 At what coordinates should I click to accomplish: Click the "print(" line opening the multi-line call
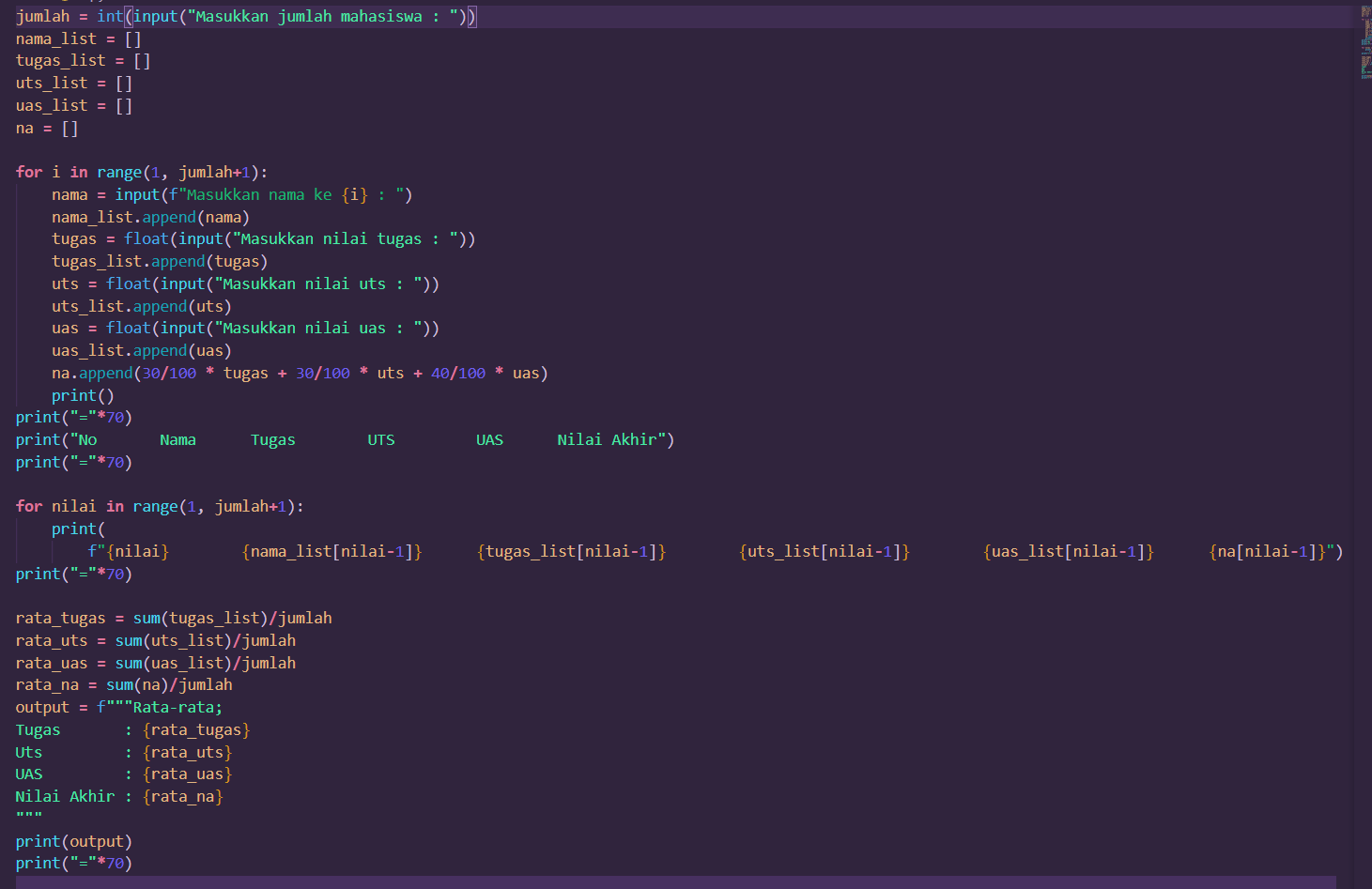coord(78,529)
